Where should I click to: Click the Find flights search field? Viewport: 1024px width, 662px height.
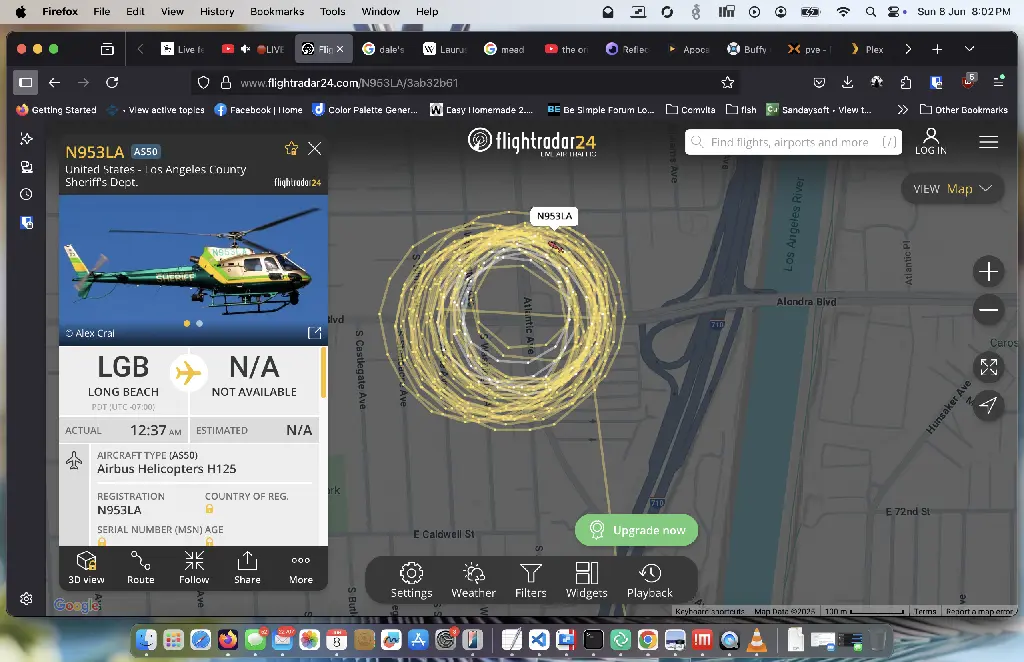pos(793,142)
